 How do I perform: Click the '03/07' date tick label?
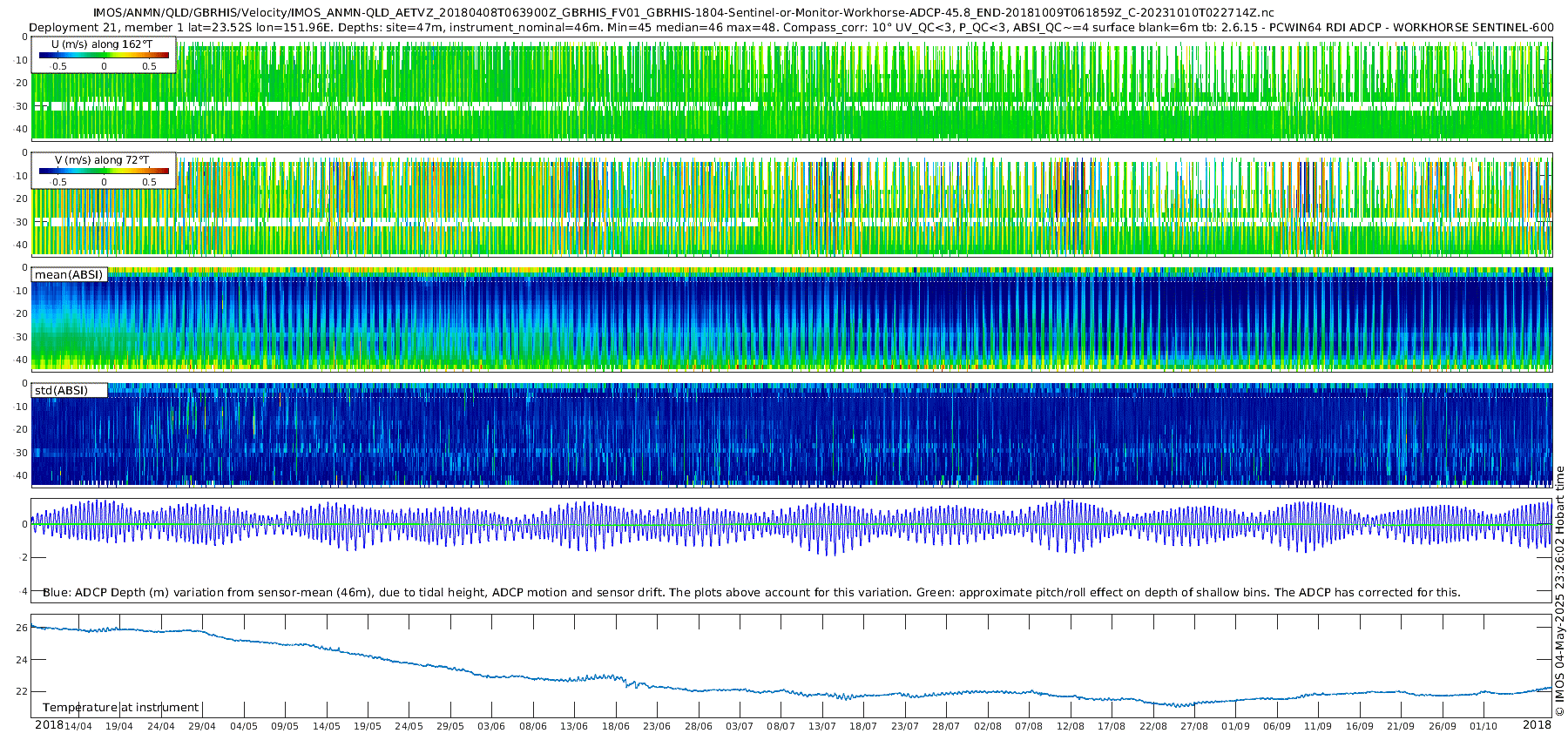[x=740, y=726]
